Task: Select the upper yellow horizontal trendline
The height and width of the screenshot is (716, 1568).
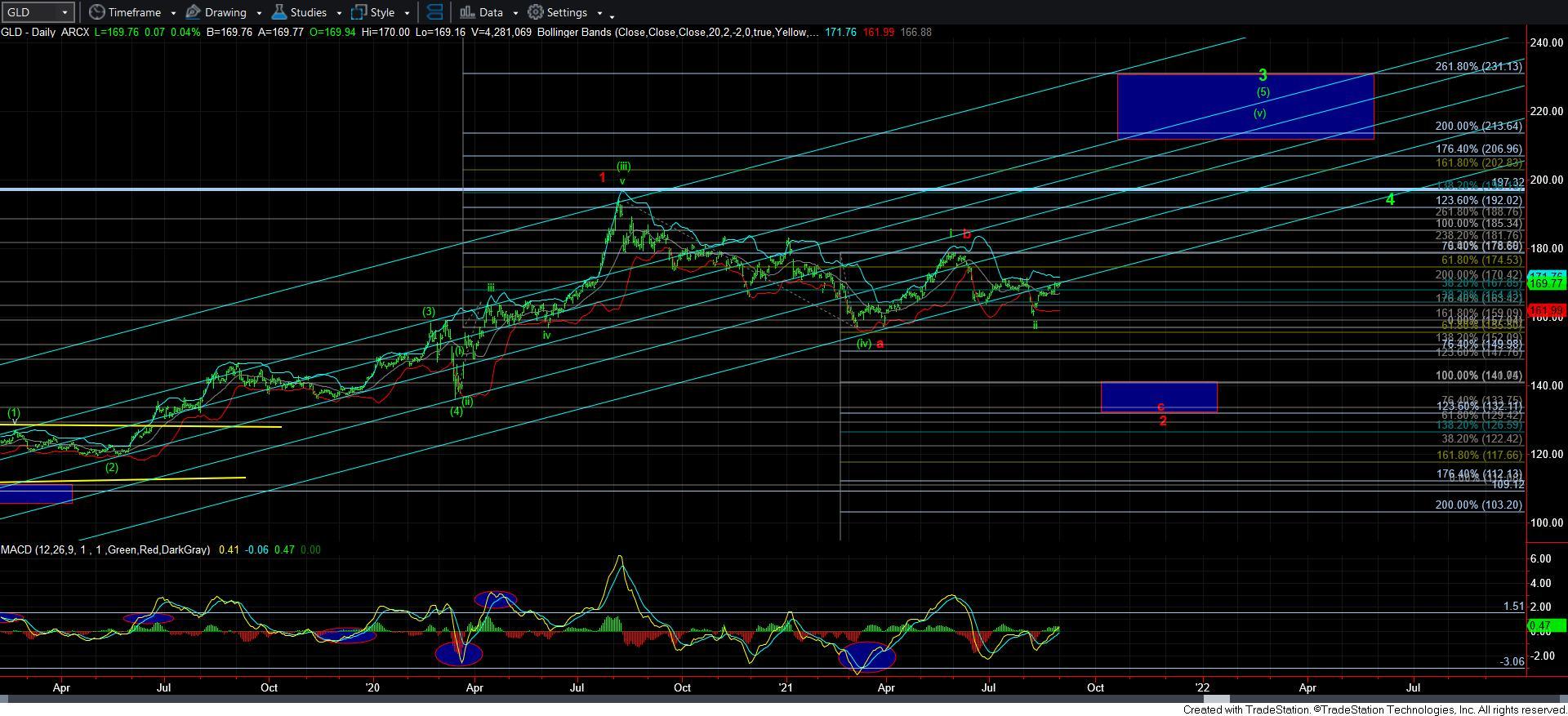Action: pos(140,426)
